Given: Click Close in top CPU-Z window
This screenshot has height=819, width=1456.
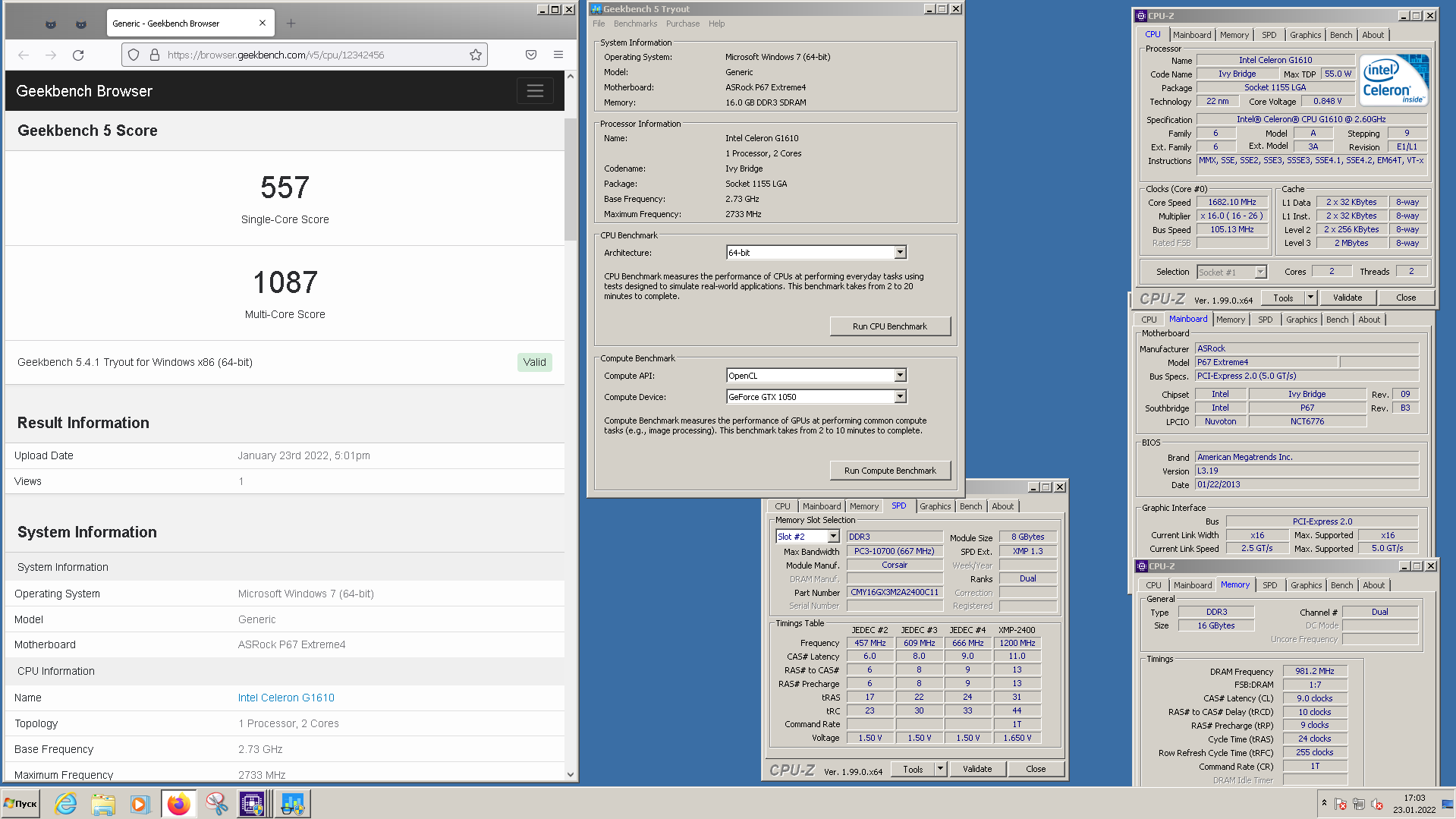Looking at the screenshot, I should (x=1406, y=298).
